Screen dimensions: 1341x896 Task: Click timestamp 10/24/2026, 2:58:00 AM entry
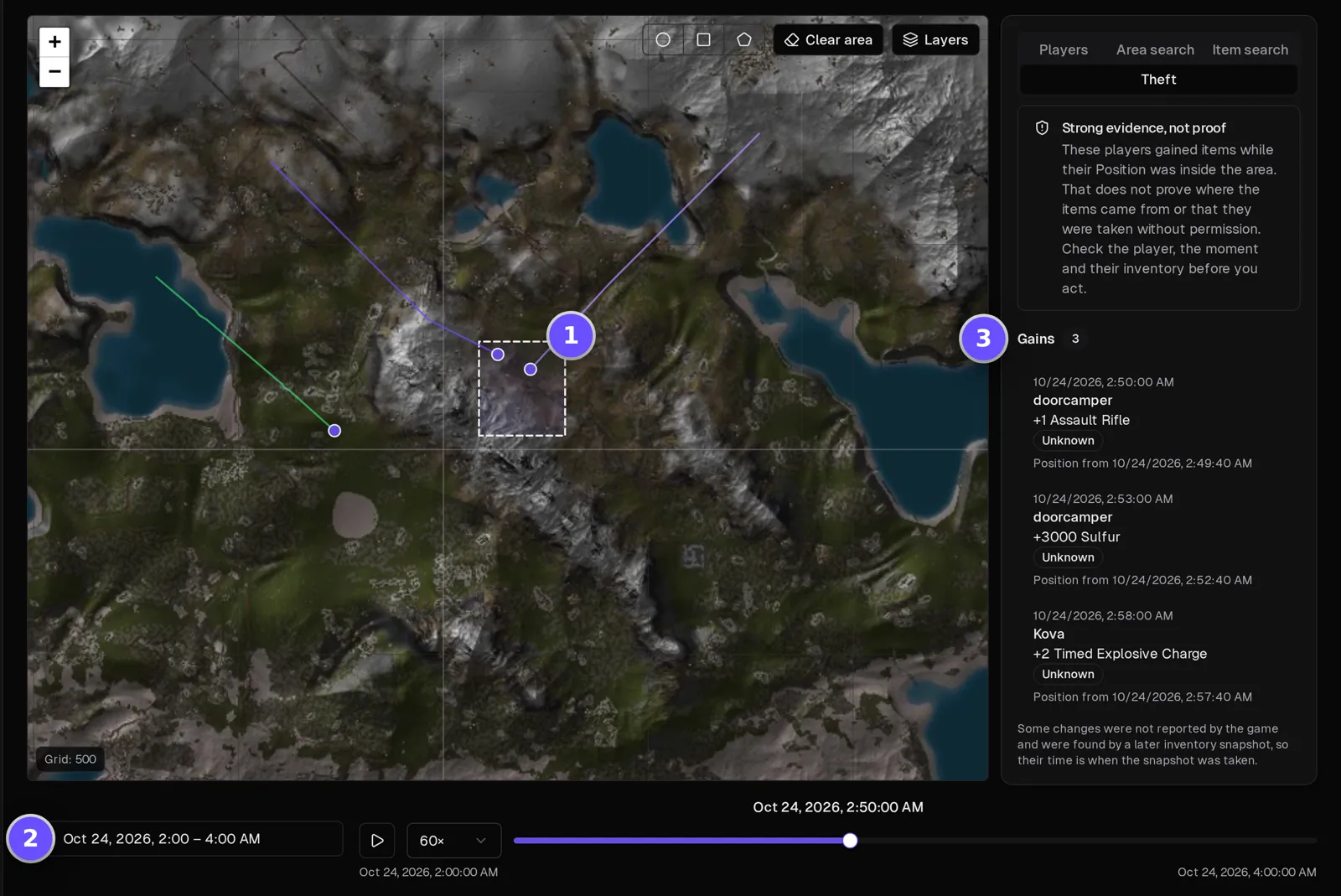[x=1103, y=615]
